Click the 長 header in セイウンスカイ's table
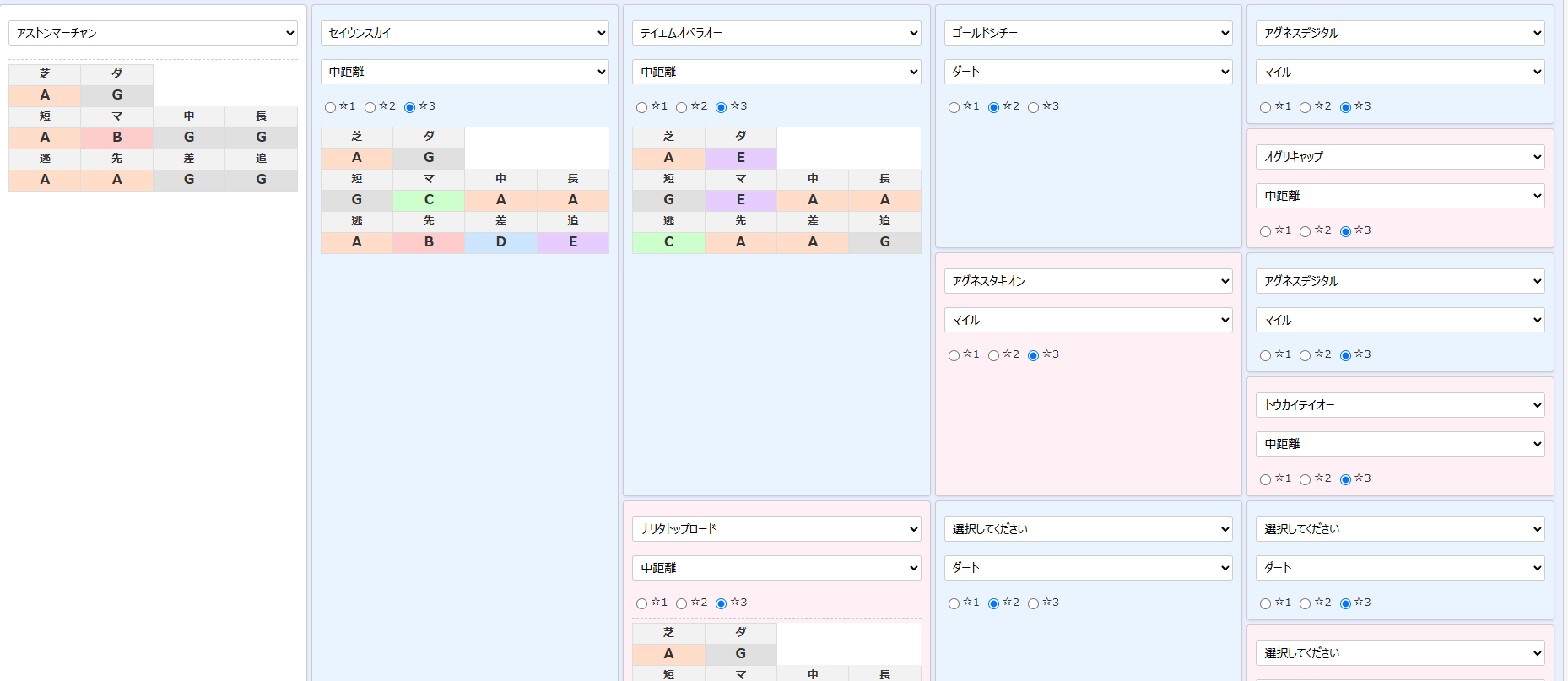 [573, 179]
